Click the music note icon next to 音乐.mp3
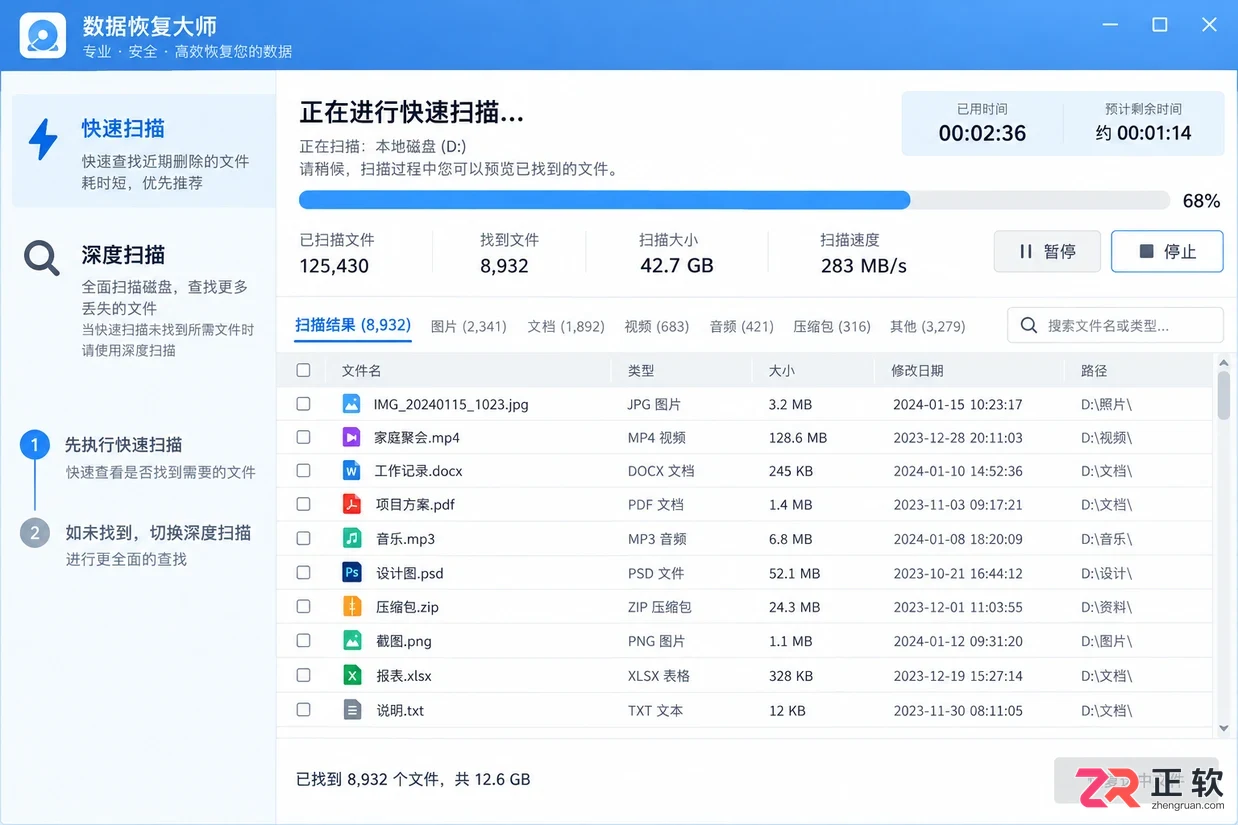 (351, 538)
